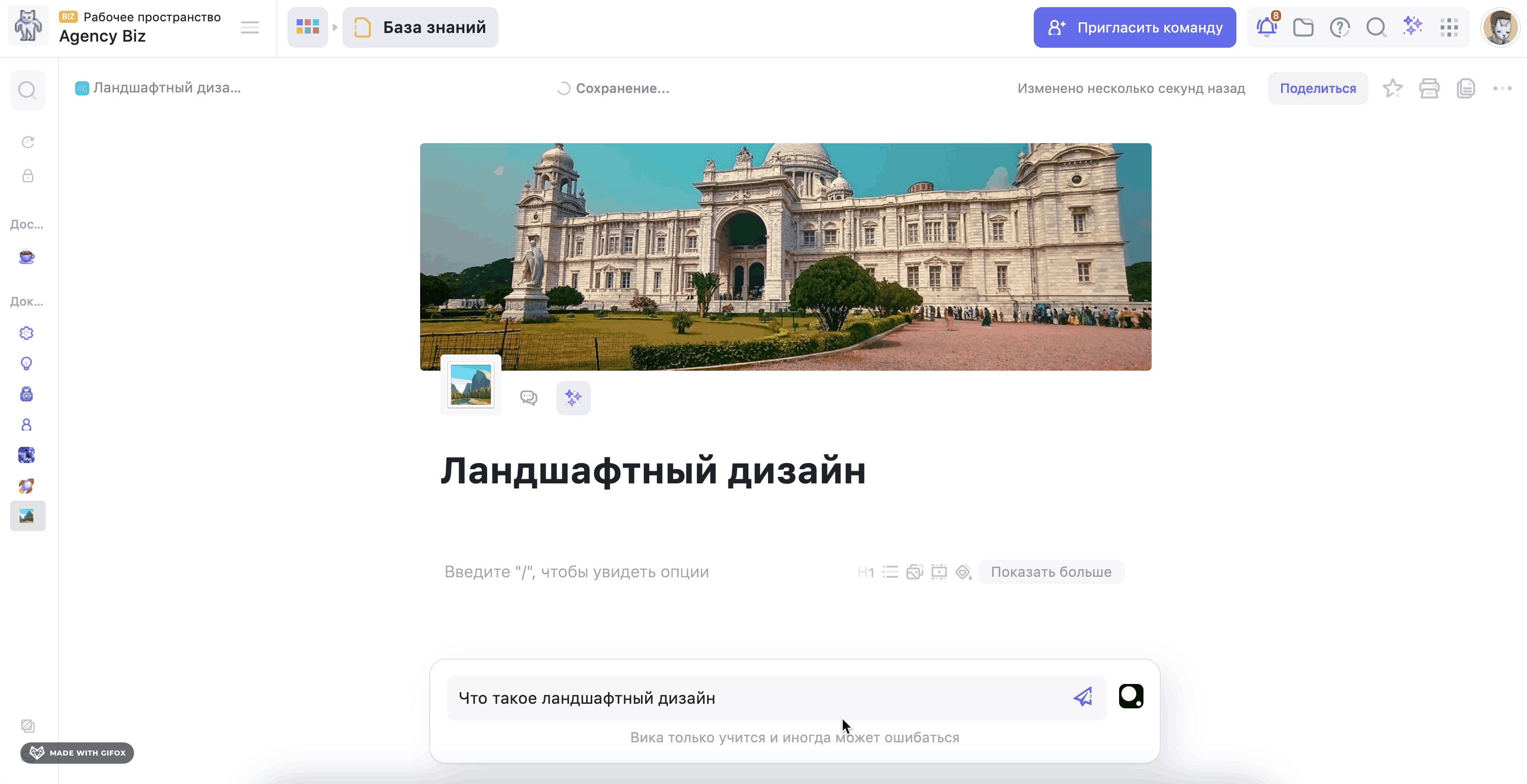Add document to favorites with star icon
This screenshot has width=1527, height=784.
coord(1392,88)
